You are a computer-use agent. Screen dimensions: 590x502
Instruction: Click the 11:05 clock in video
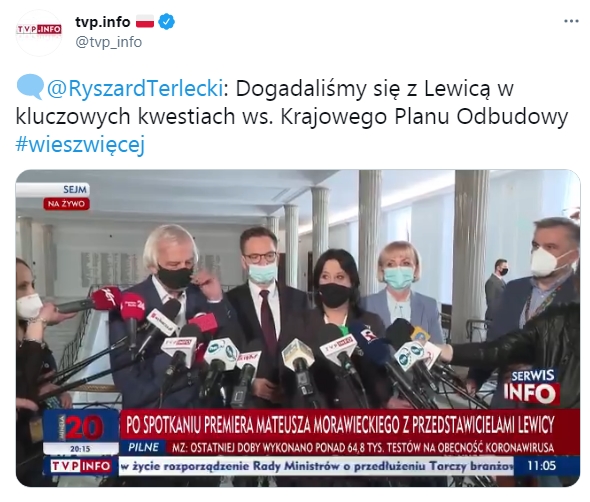pos(541,465)
